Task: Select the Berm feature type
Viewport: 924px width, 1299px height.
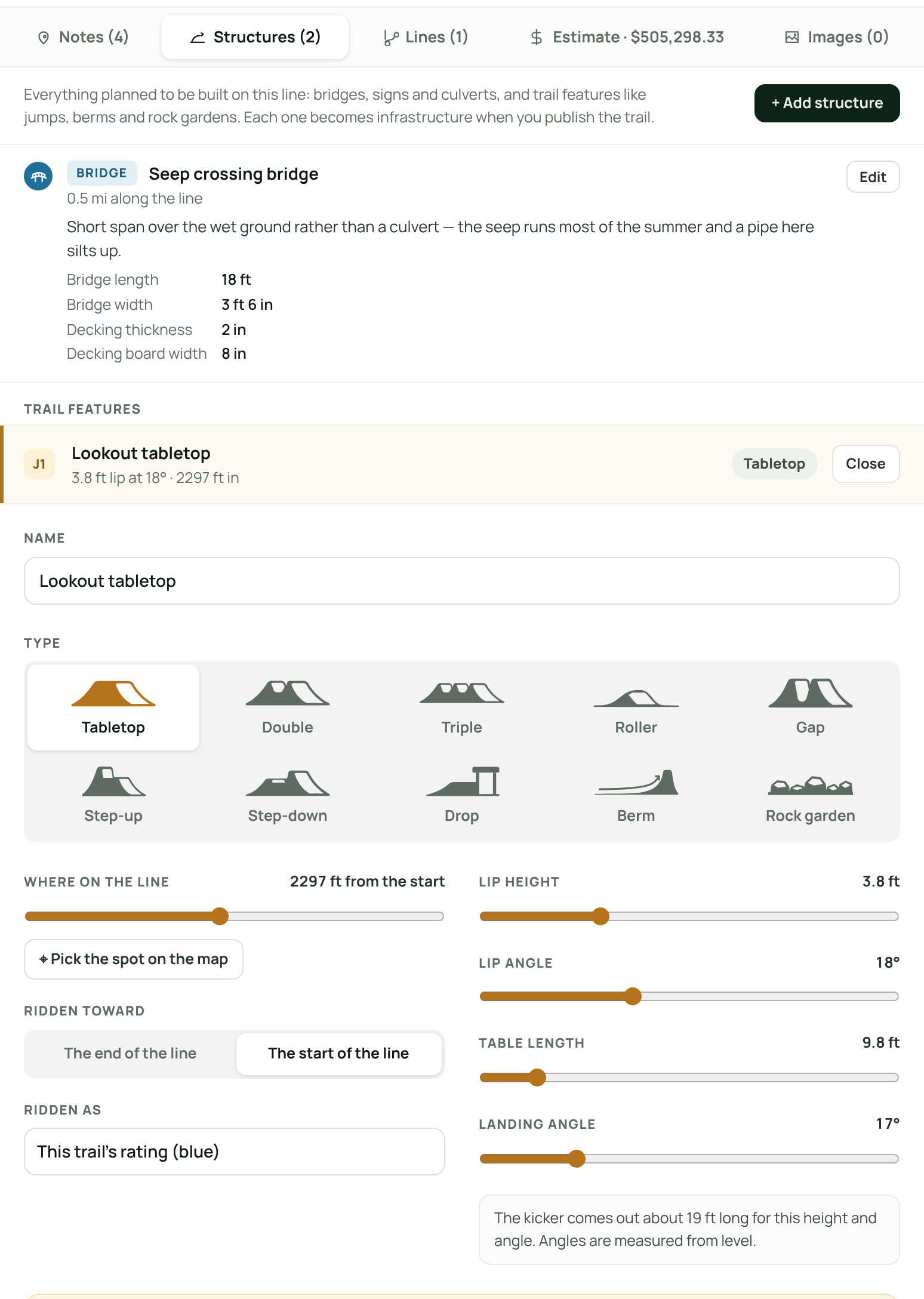Action: [x=636, y=796]
